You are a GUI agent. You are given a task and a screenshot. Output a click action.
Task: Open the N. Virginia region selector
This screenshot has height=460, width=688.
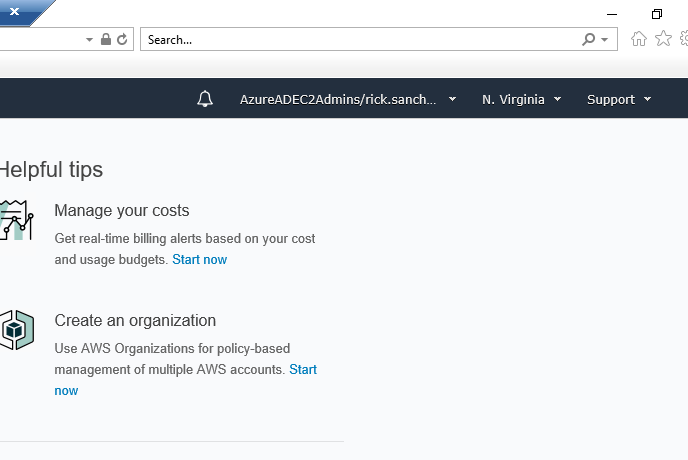pos(522,100)
